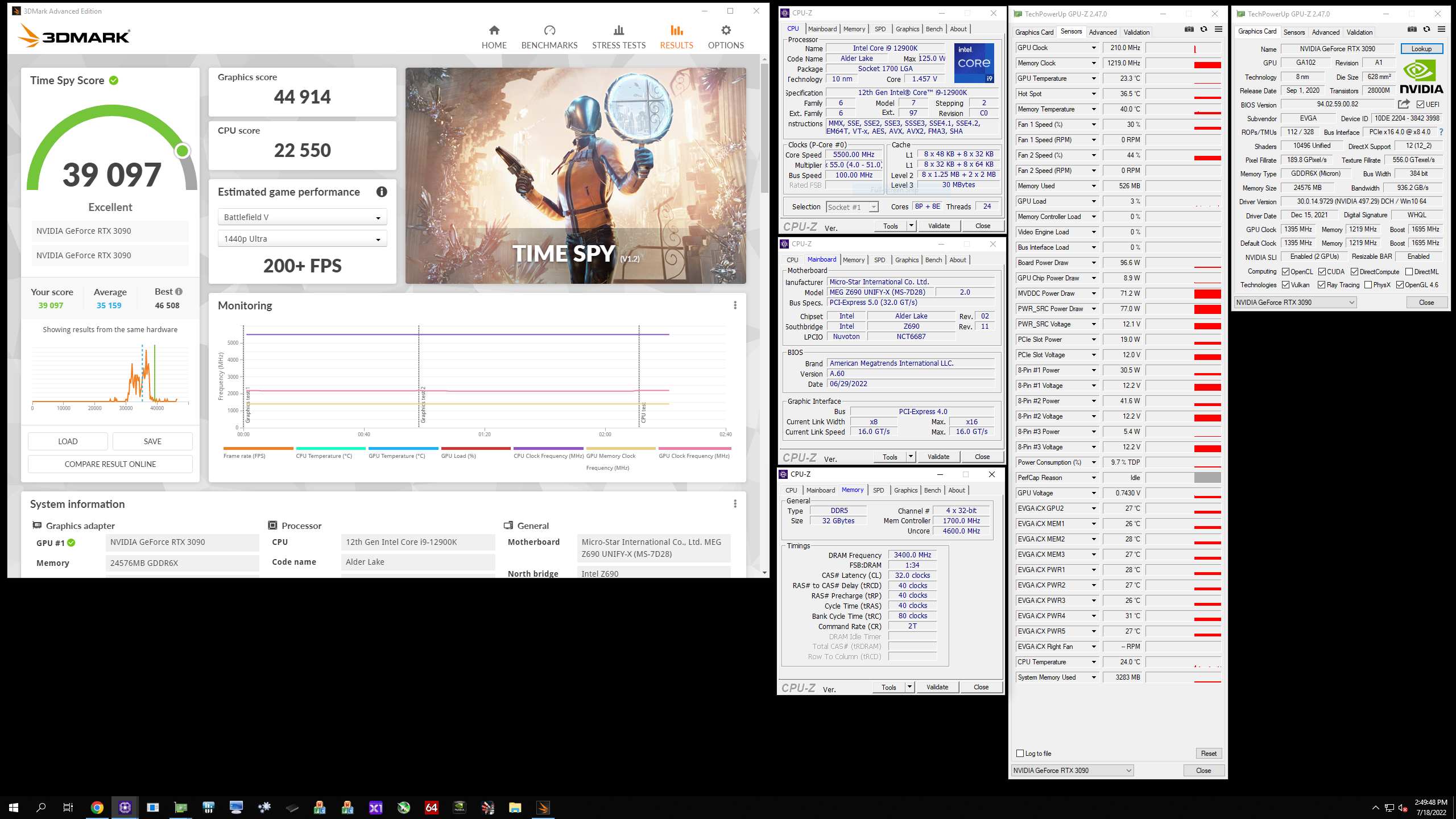Click camera icon in GPU-Z Graphics Card window
The image size is (1456, 819).
(1412, 30)
